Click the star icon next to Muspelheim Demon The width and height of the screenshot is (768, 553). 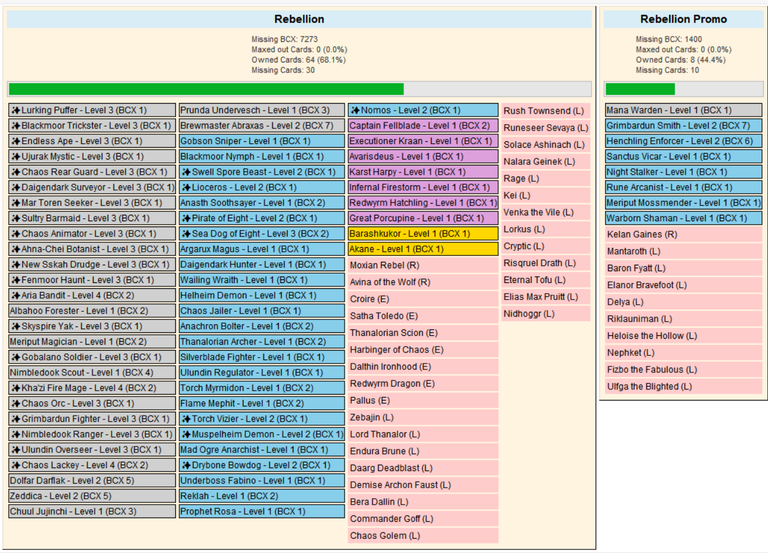pos(186,434)
